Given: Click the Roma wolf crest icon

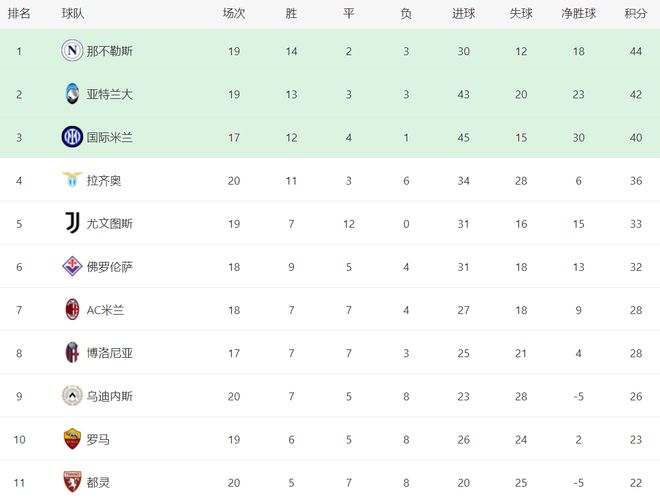Looking at the screenshot, I should [x=72, y=438].
